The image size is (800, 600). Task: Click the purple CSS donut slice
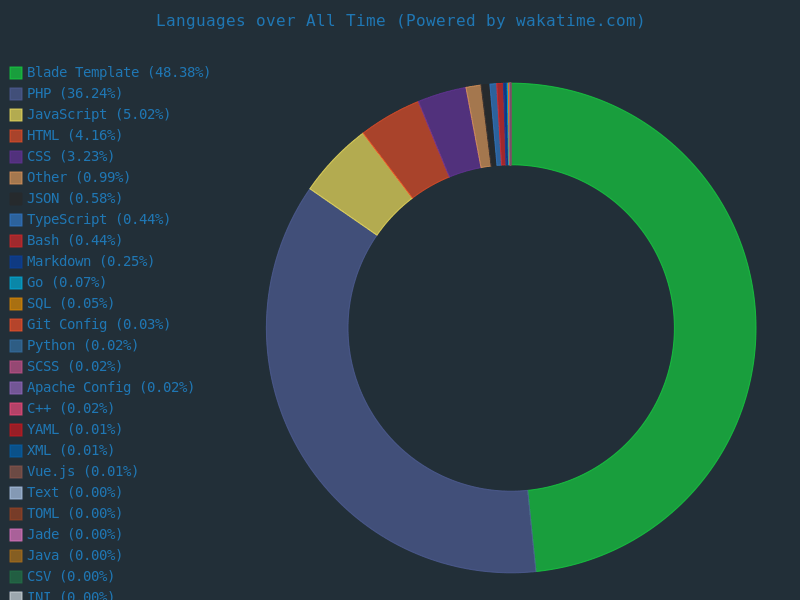450,132
